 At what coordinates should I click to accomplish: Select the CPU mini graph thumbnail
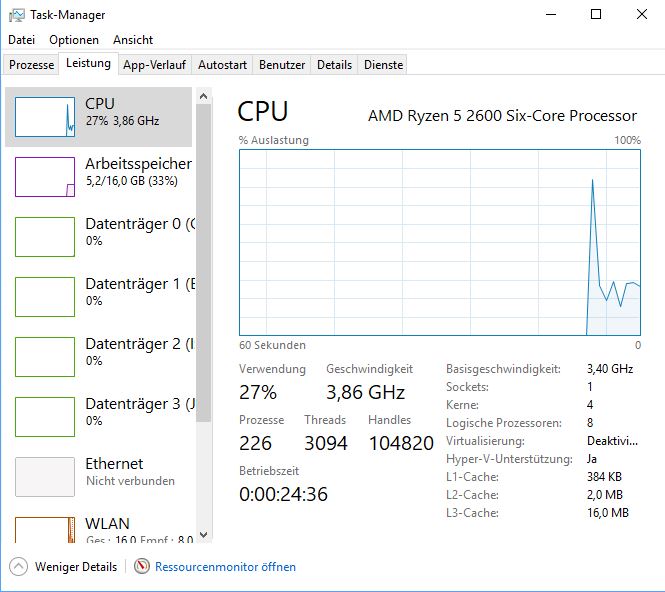[45, 117]
